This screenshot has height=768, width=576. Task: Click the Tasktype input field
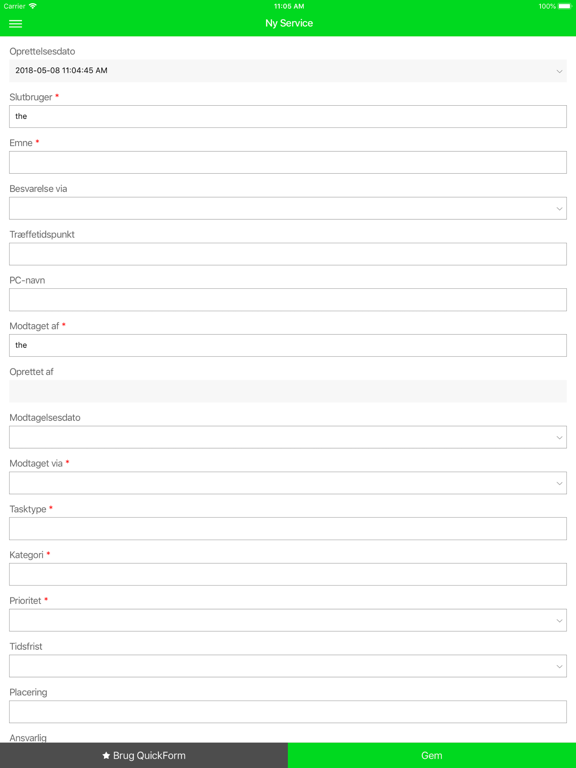(288, 528)
